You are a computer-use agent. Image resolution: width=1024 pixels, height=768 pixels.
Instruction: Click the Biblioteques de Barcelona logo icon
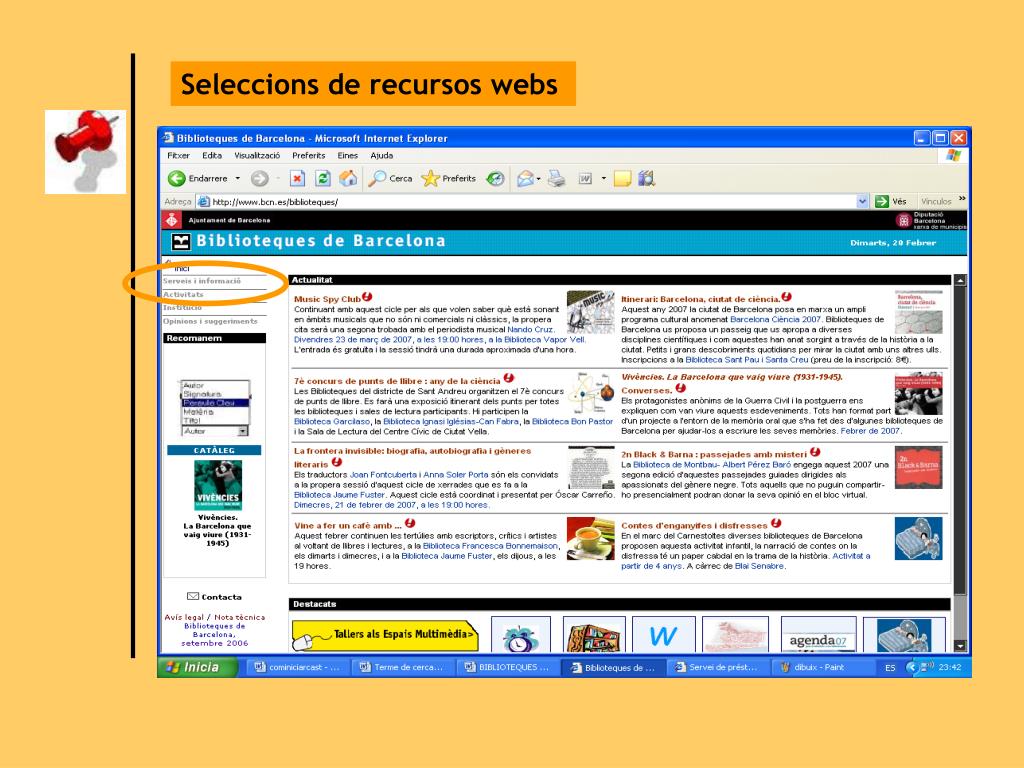tap(180, 242)
